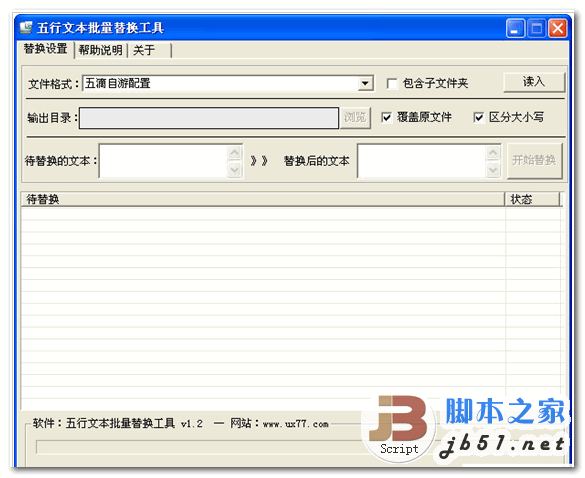This screenshot has height=478, width=585.
Task: Click the 待替换的文本 text box
Action: (x=163, y=161)
